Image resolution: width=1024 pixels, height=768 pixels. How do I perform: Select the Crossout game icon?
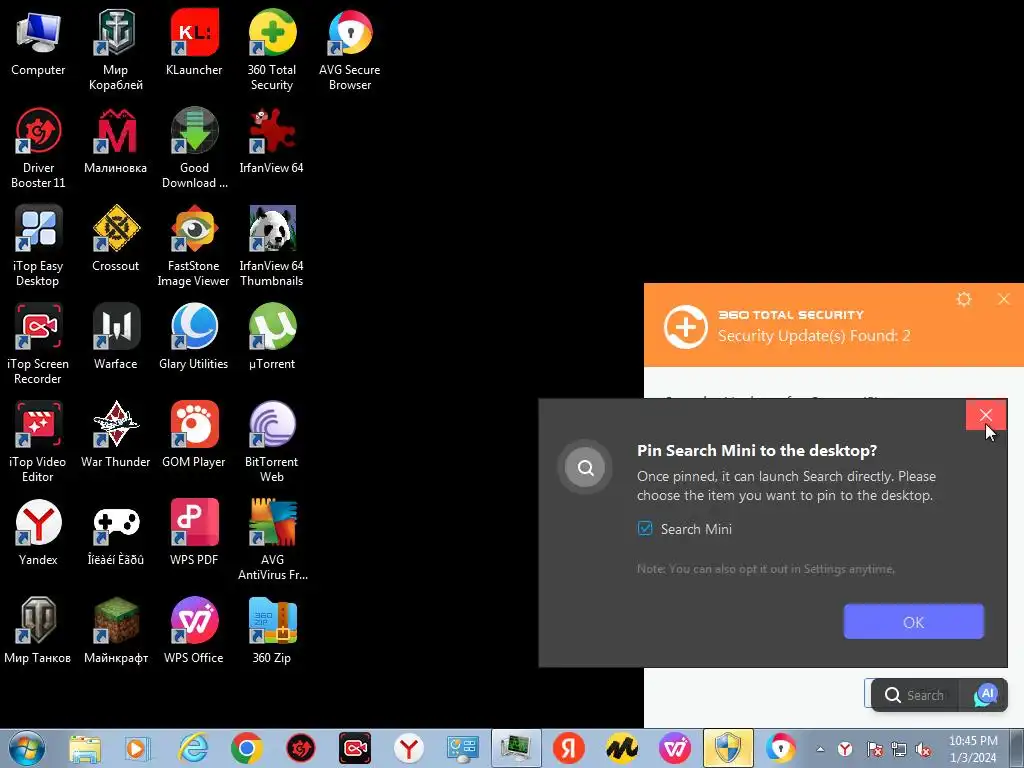tap(116, 239)
